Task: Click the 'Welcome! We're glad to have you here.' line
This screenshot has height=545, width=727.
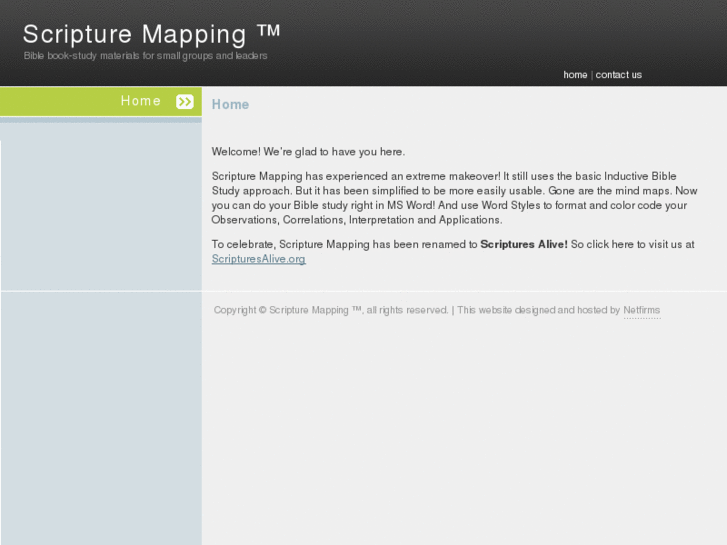Action: pyautogui.click(x=308, y=152)
